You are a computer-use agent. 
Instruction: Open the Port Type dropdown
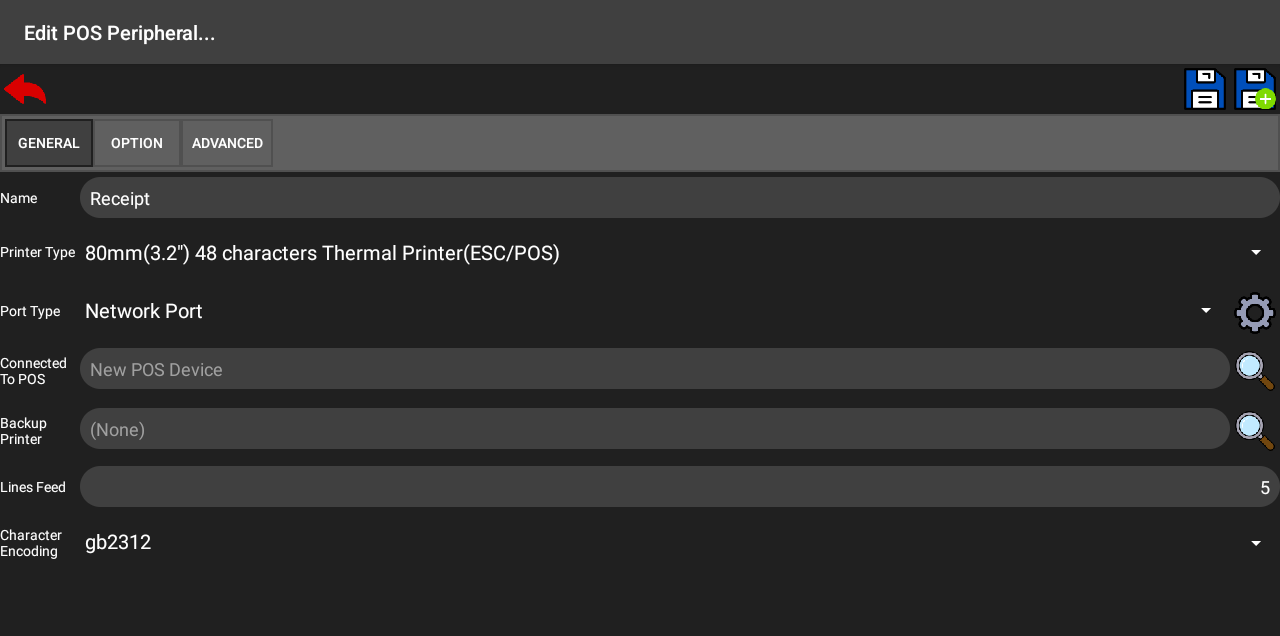click(1206, 311)
